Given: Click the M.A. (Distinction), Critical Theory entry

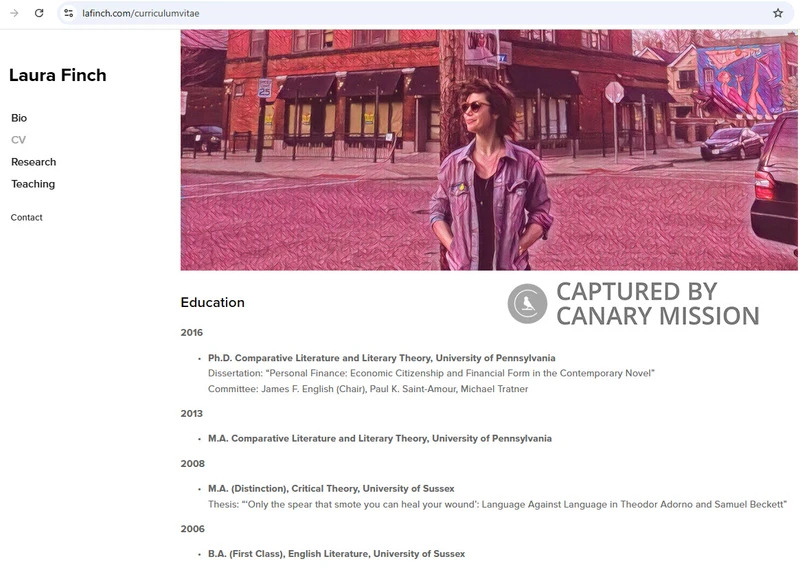Looking at the screenshot, I should click(x=331, y=489).
